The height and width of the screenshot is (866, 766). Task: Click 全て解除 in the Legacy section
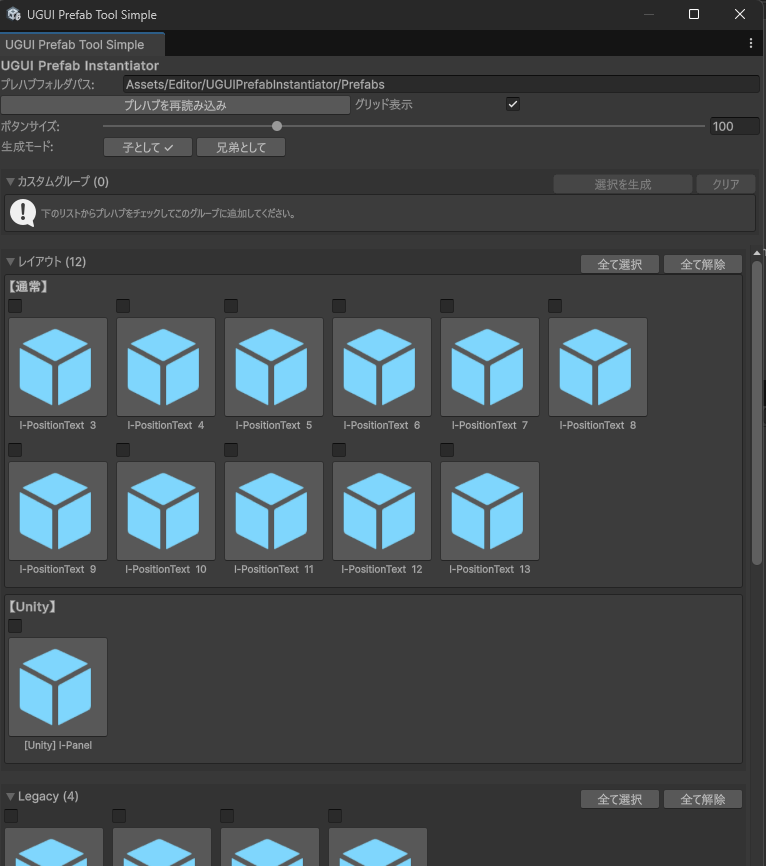click(x=702, y=799)
